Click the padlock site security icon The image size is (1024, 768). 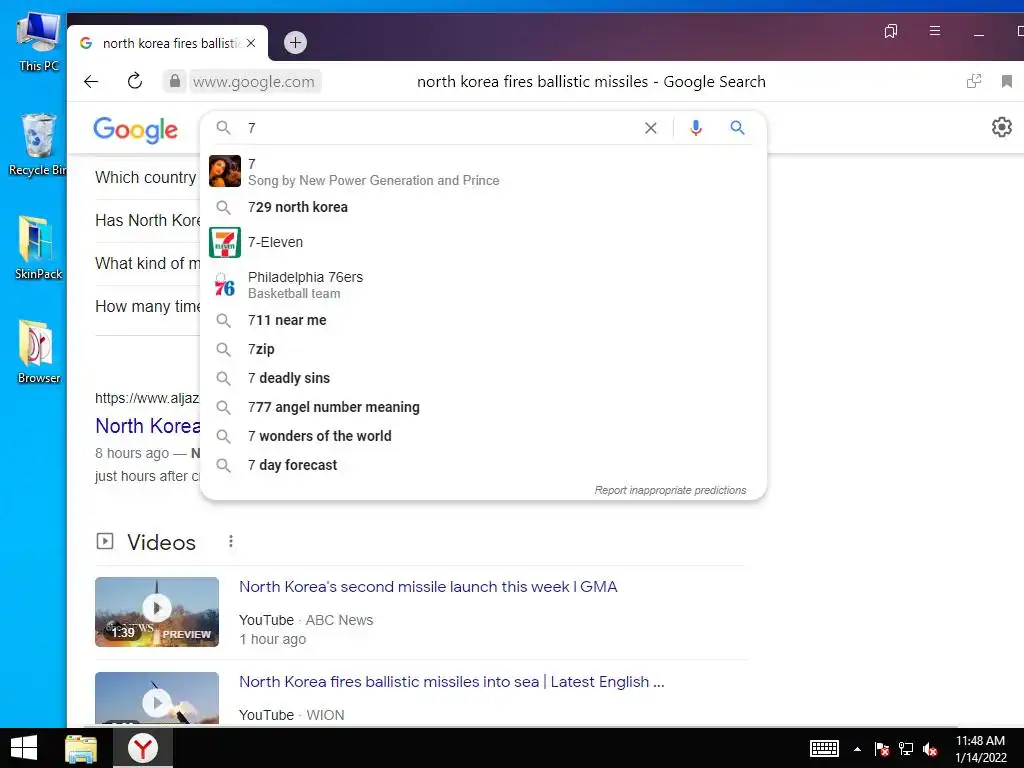pyautogui.click(x=174, y=81)
